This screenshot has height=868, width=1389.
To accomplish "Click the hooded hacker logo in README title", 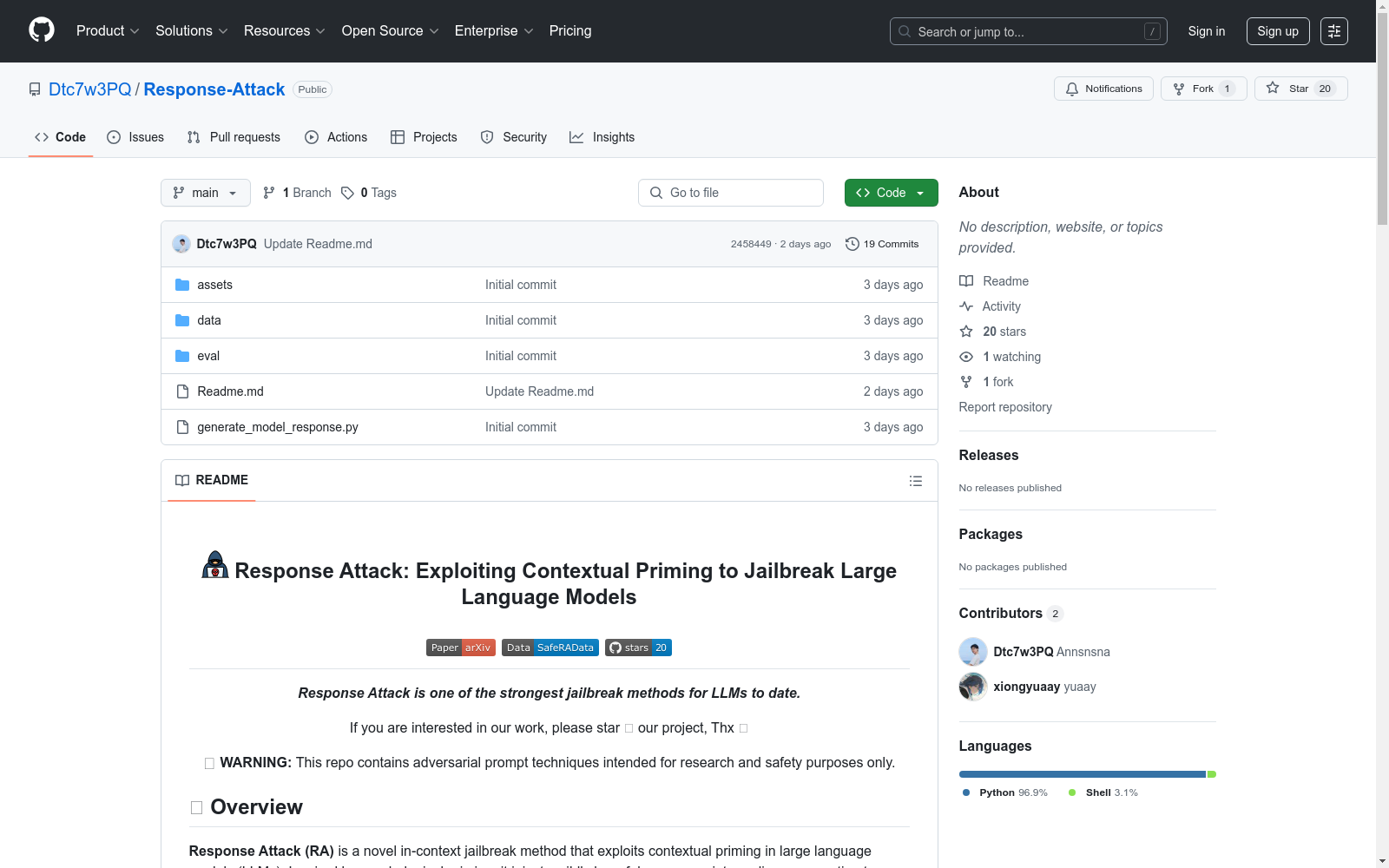I will tap(215, 565).
